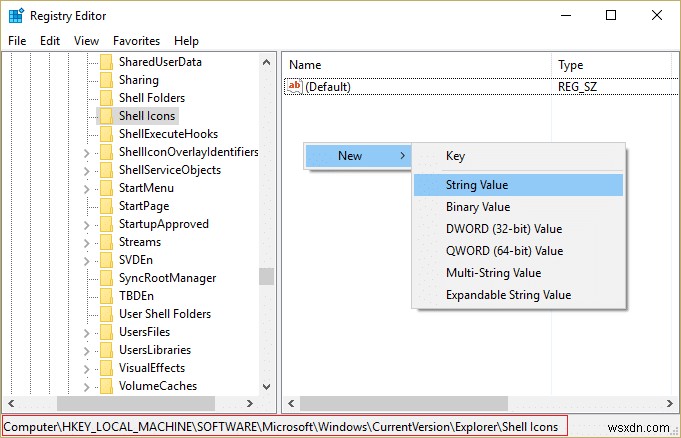
Task: Click the Shell Folders folder icon
Action: [106, 98]
